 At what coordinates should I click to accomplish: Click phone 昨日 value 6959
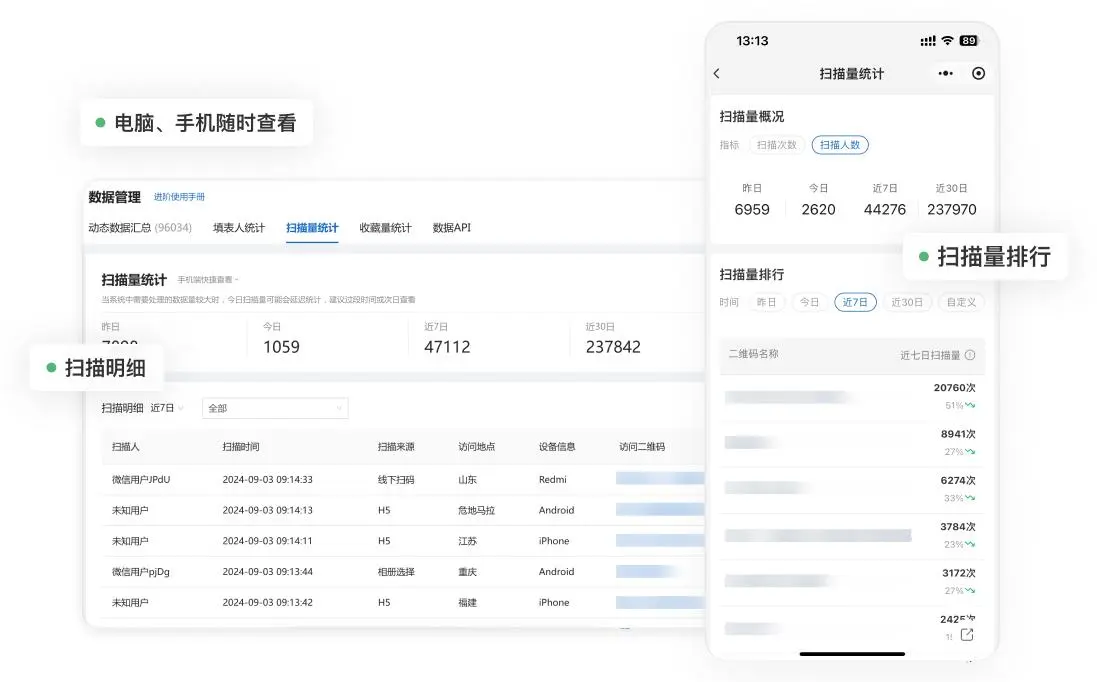(752, 210)
